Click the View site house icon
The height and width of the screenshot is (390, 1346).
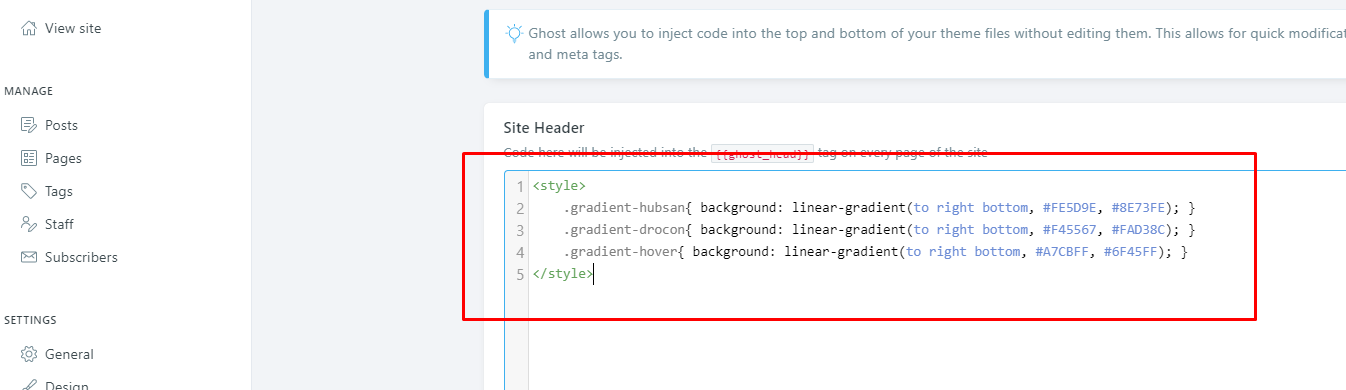[x=29, y=29]
